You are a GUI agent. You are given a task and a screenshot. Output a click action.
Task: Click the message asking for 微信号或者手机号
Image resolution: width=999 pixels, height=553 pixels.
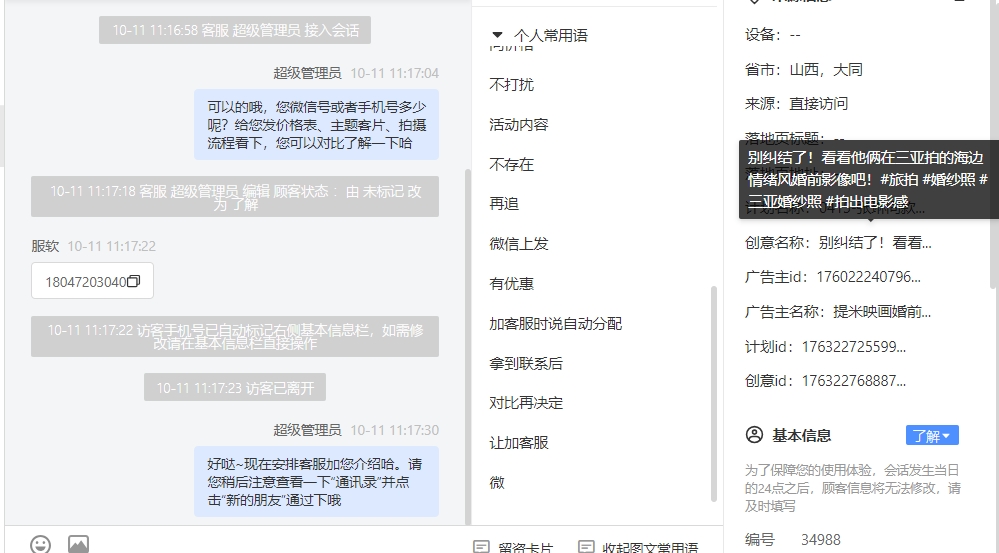pyautogui.click(x=317, y=125)
